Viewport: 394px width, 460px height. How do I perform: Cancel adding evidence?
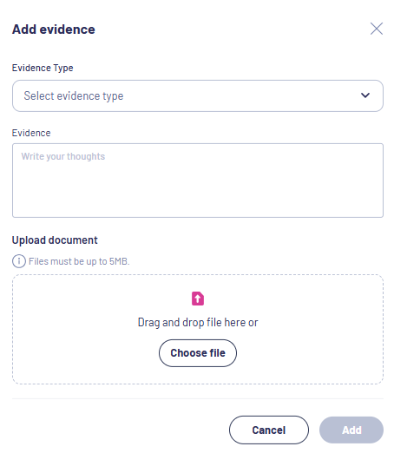point(269,430)
